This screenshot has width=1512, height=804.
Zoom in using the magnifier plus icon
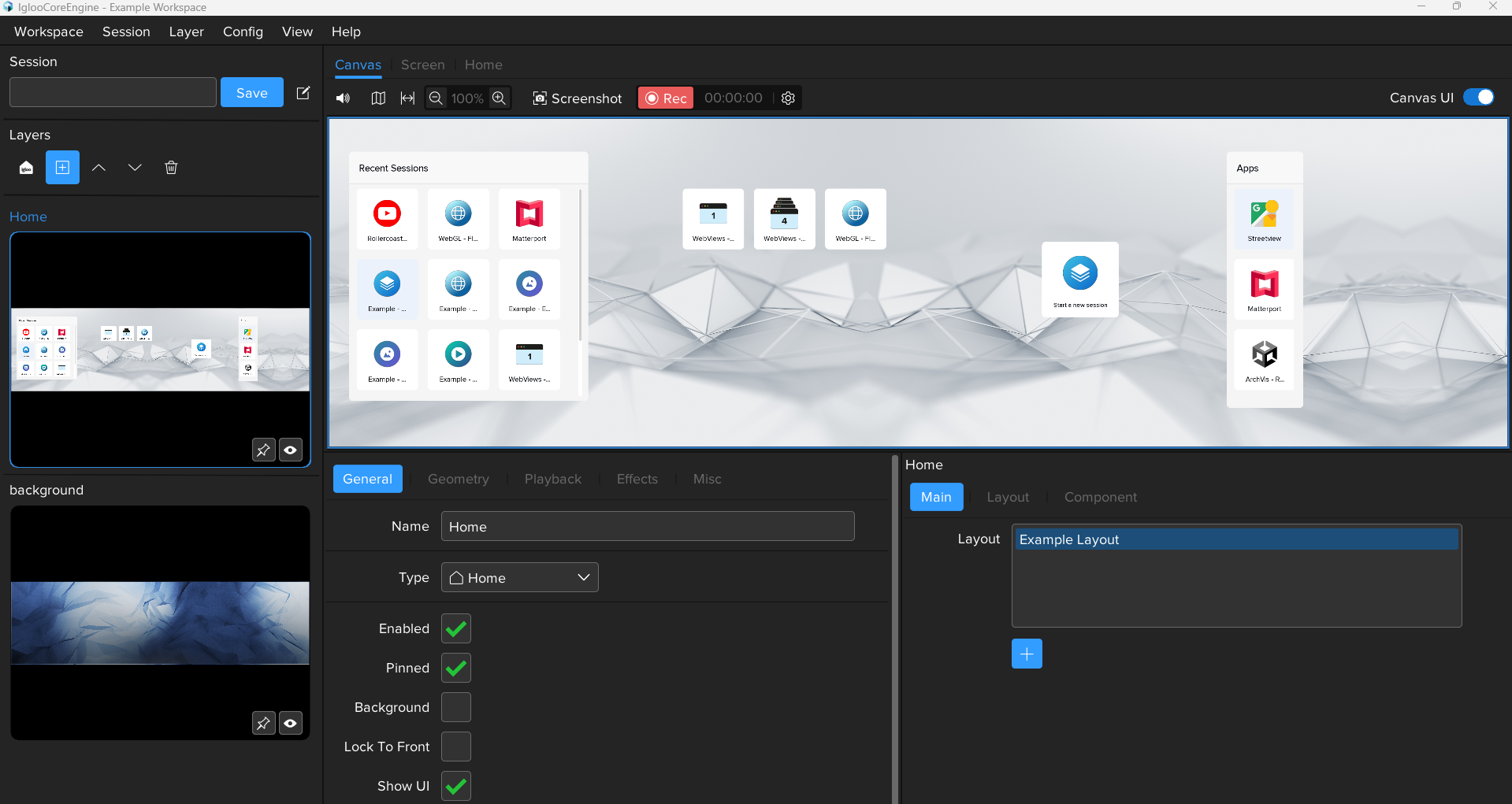pos(500,98)
